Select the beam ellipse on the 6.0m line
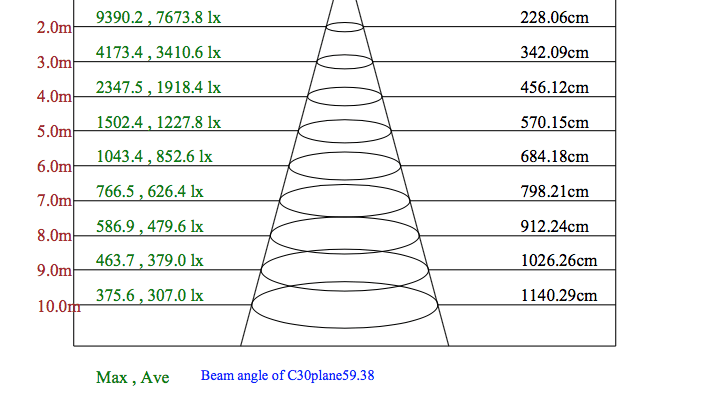 coord(345,178)
